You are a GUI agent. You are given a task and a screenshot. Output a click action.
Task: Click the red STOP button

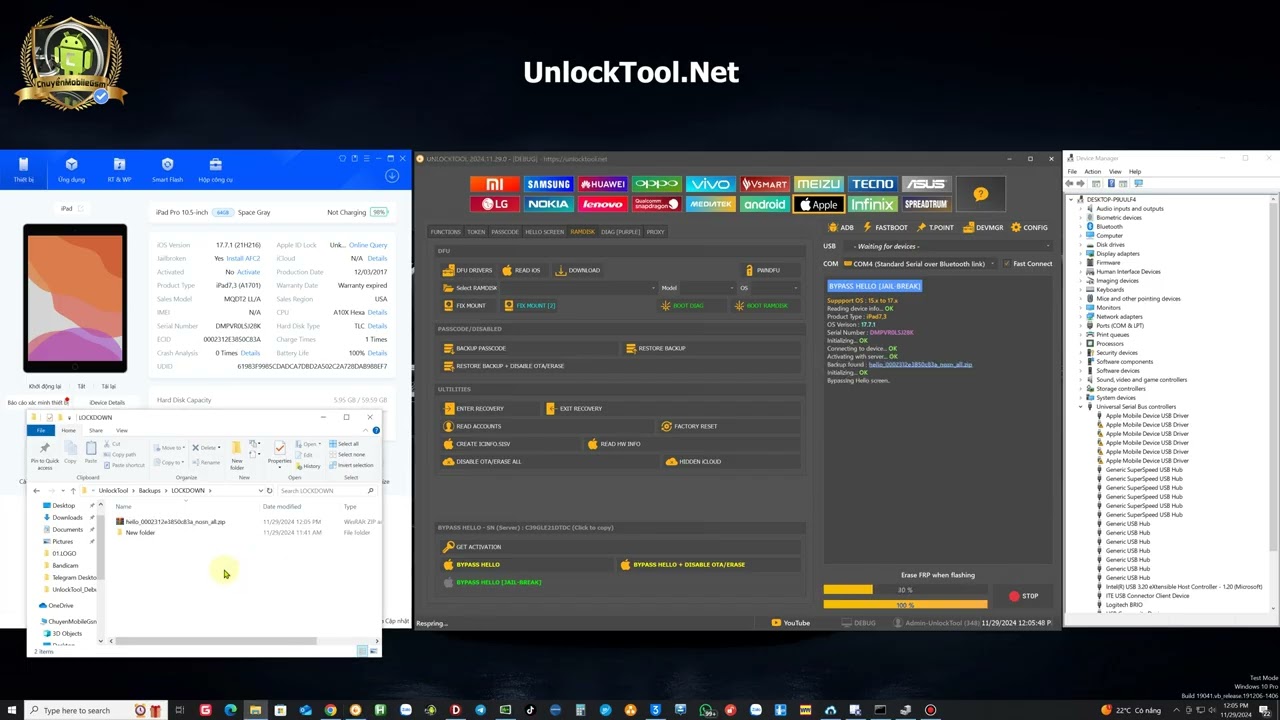[x=1024, y=596]
